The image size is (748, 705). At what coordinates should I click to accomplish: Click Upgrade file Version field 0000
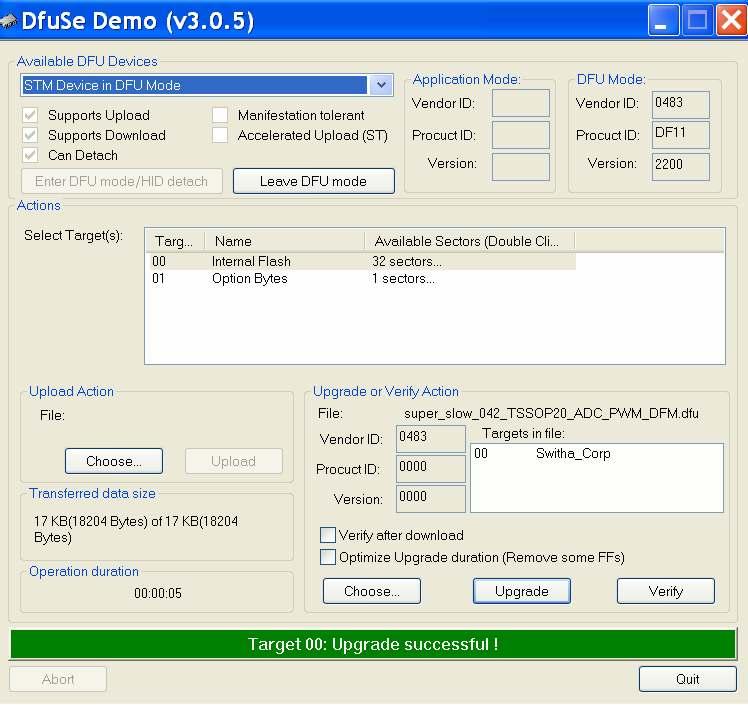pyautogui.click(x=431, y=499)
